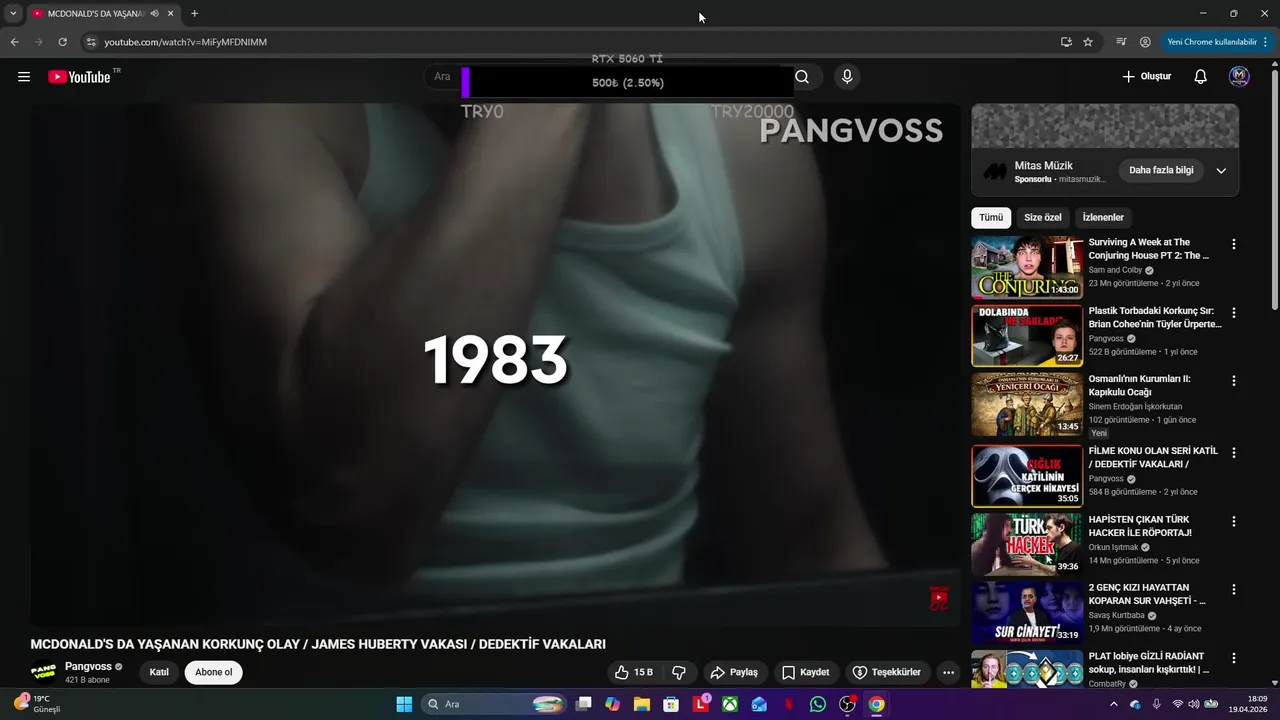Open options for TÜRK HACKER video
The height and width of the screenshot is (720, 1280).
pyautogui.click(x=1233, y=522)
